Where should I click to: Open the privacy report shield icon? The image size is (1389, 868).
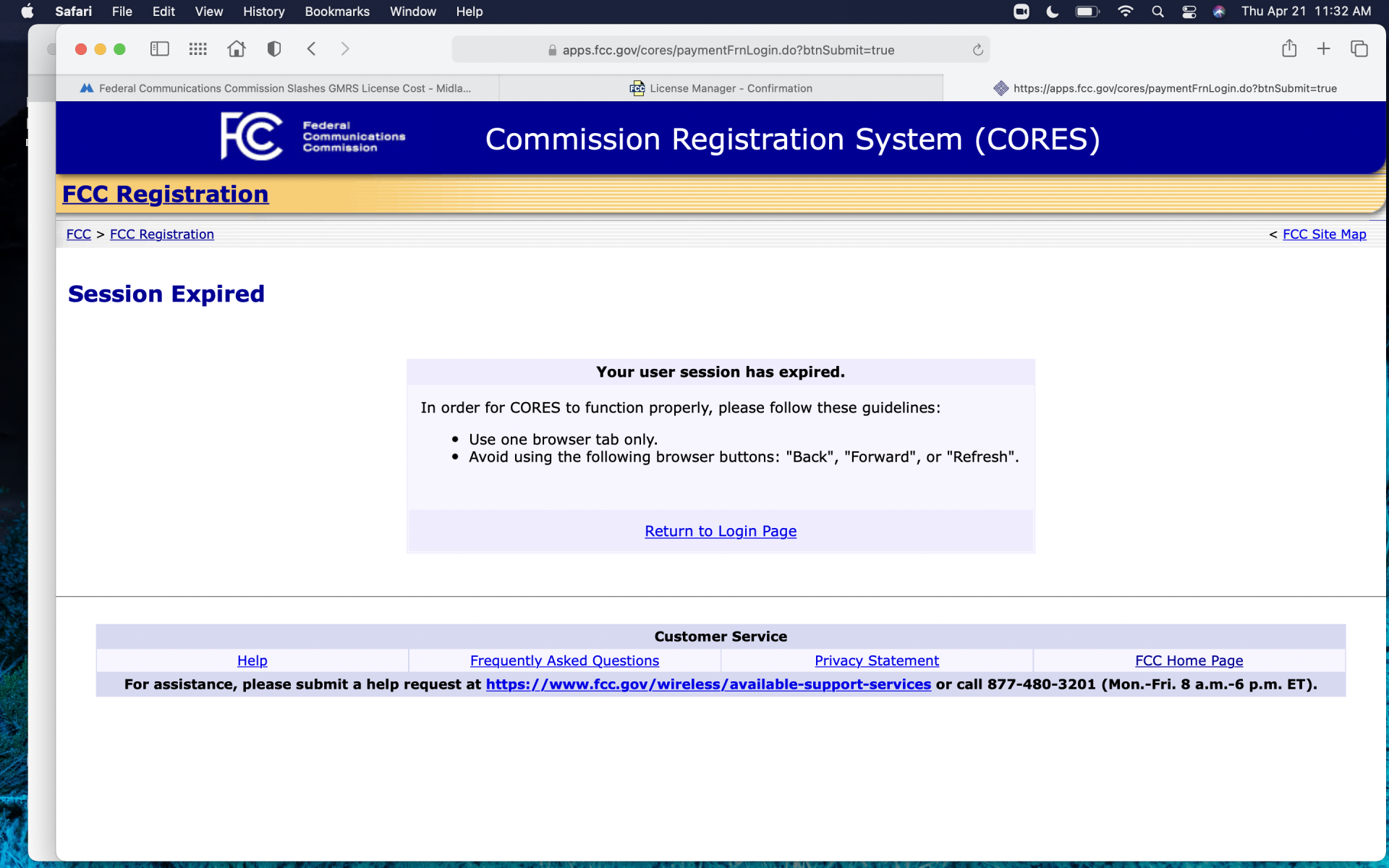[273, 49]
